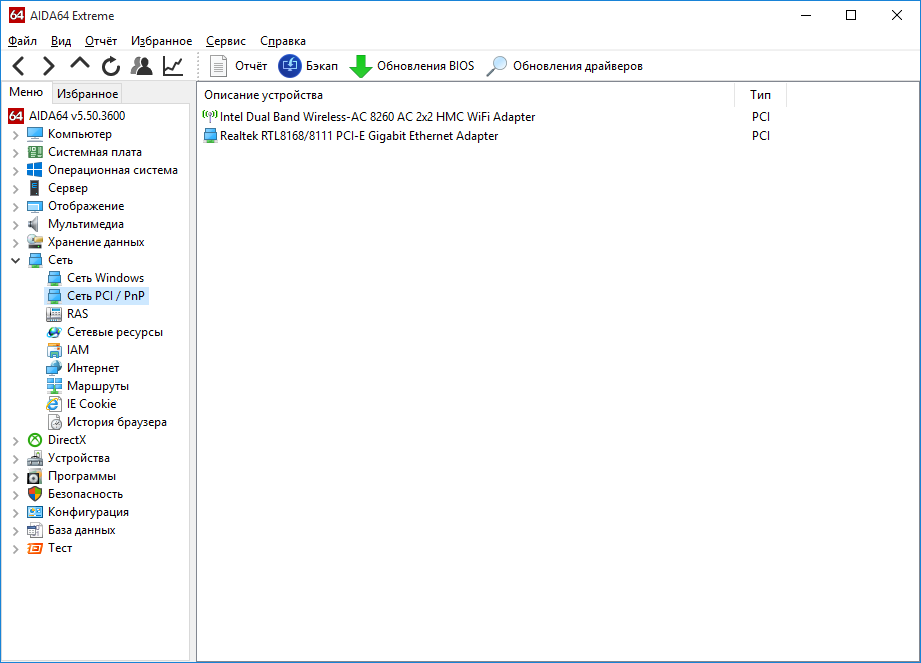Click the Отчёт toolbar button
This screenshot has width=921, height=663.
[238, 66]
